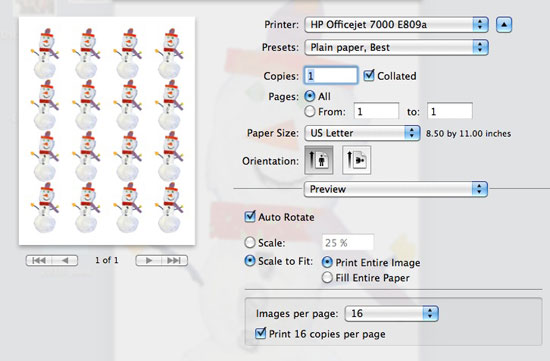
Task: Jump to last page of preview
Action: point(175,260)
